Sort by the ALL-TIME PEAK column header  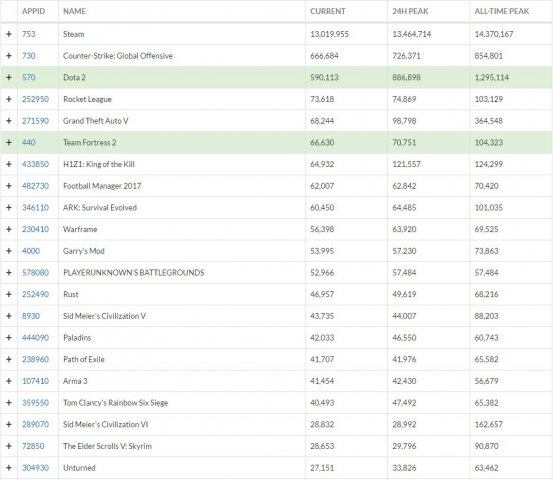pos(502,11)
